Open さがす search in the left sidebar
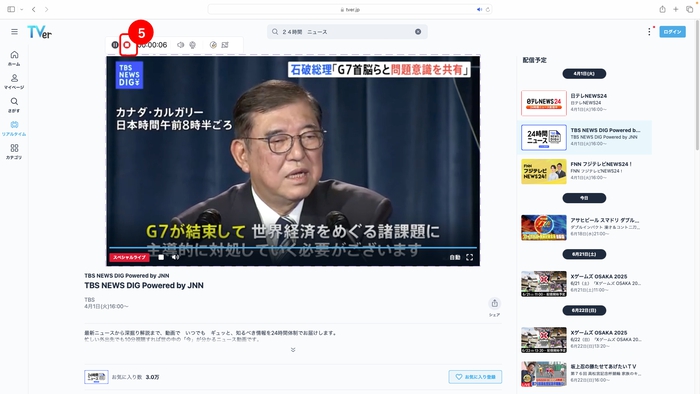This screenshot has width=700, height=394. click(x=14, y=105)
